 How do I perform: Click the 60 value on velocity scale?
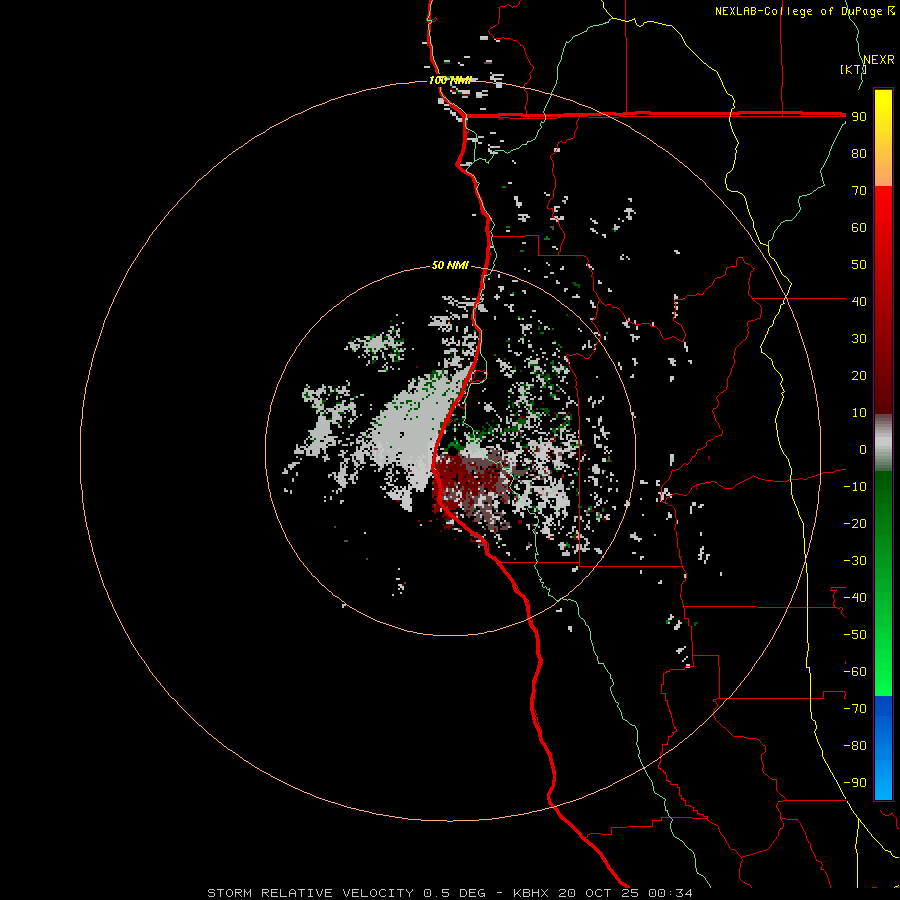(x=859, y=228)
